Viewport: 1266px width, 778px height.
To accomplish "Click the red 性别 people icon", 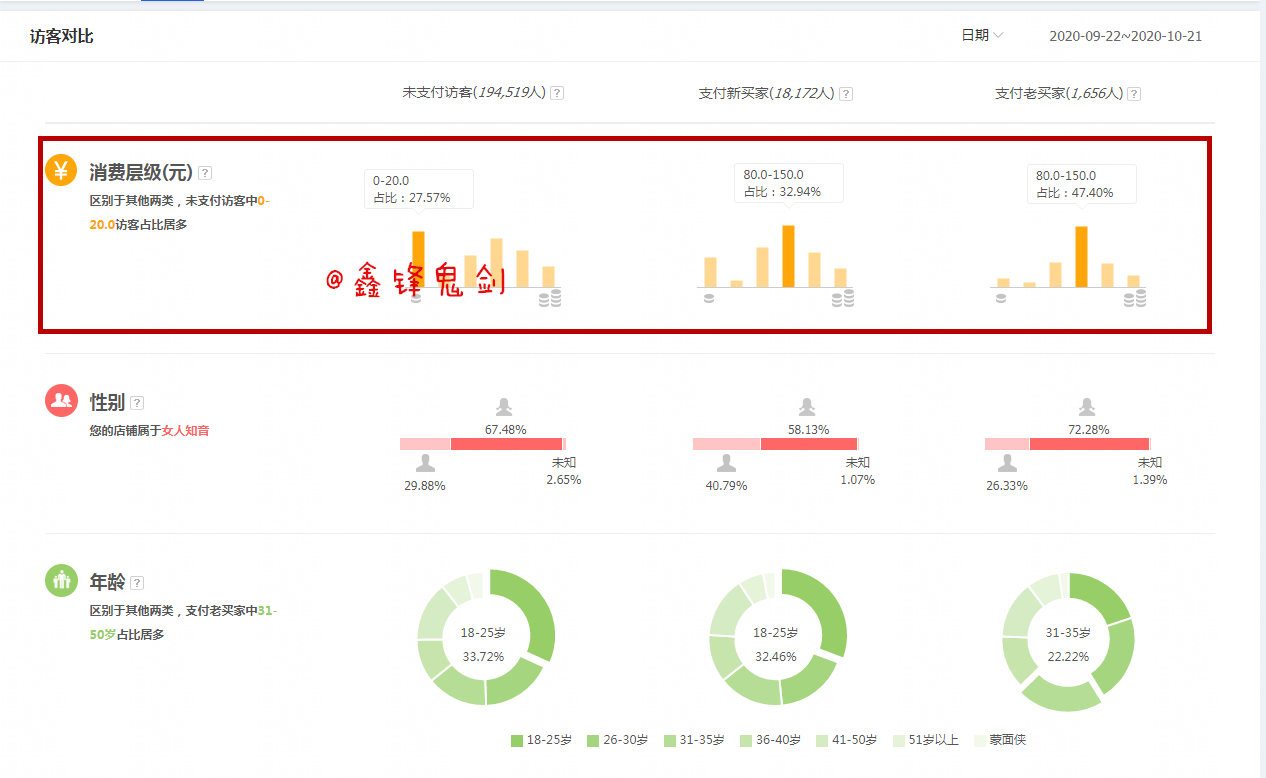I will [x=61, y=400].
